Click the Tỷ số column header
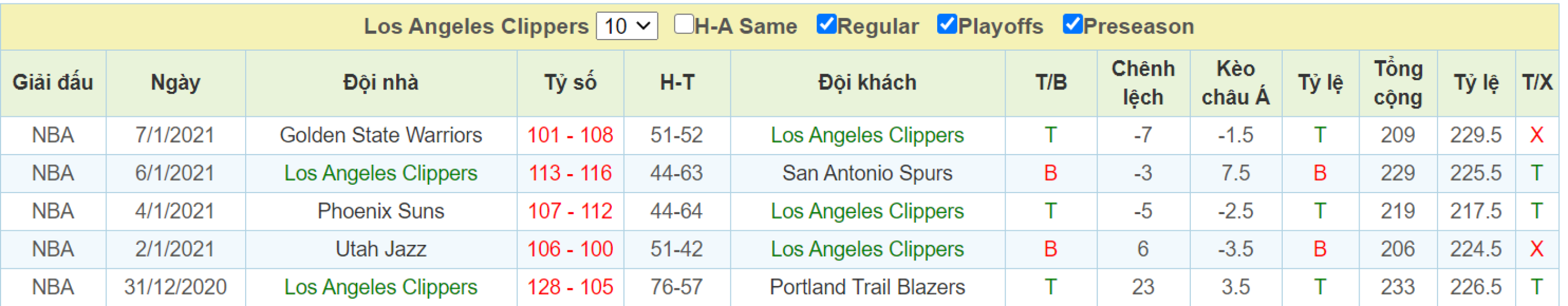This screenshot has width=1568, height=306. 569,83
